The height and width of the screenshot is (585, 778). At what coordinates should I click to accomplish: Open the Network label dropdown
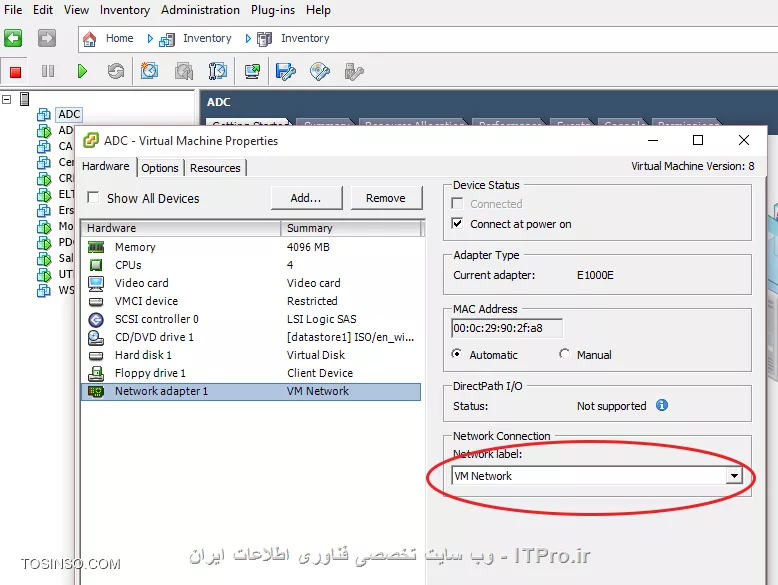734,476
